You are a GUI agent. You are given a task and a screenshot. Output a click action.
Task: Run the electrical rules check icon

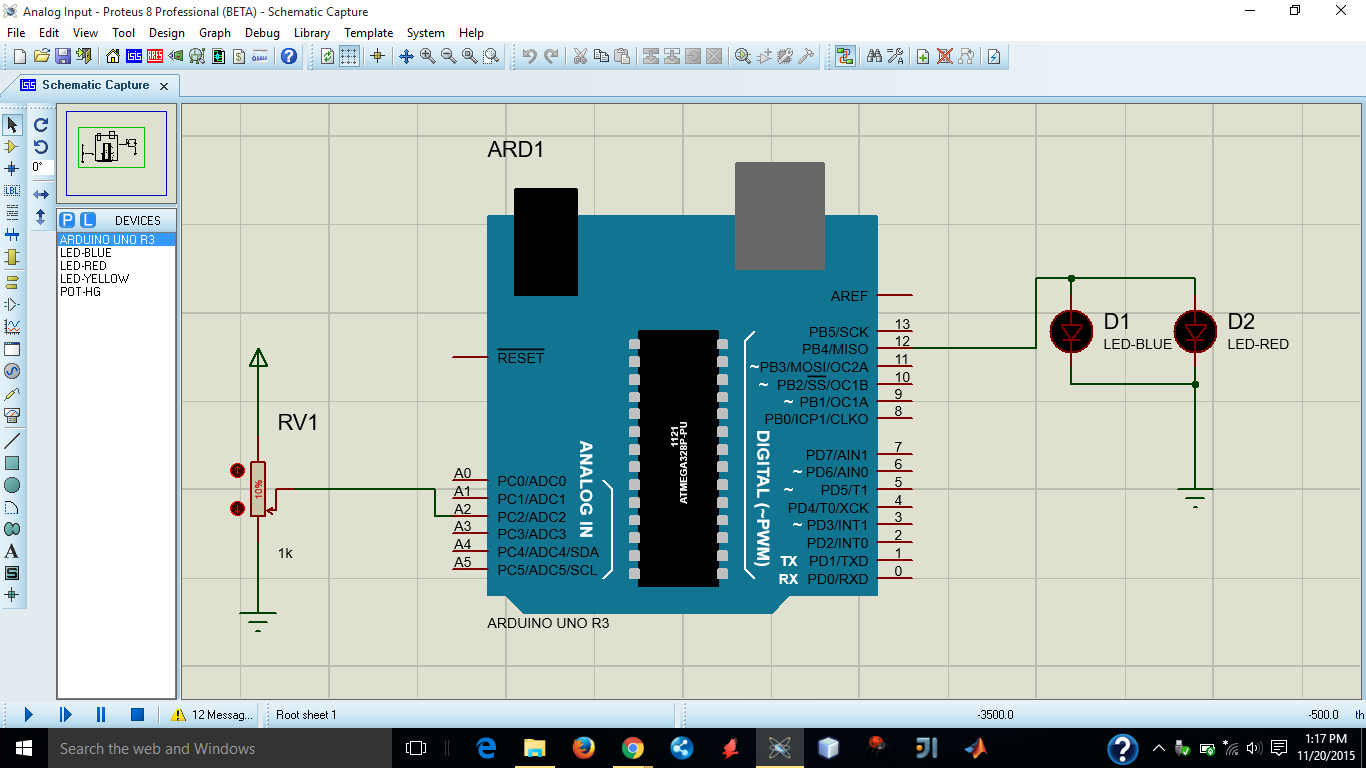click(x=994, y=56)
